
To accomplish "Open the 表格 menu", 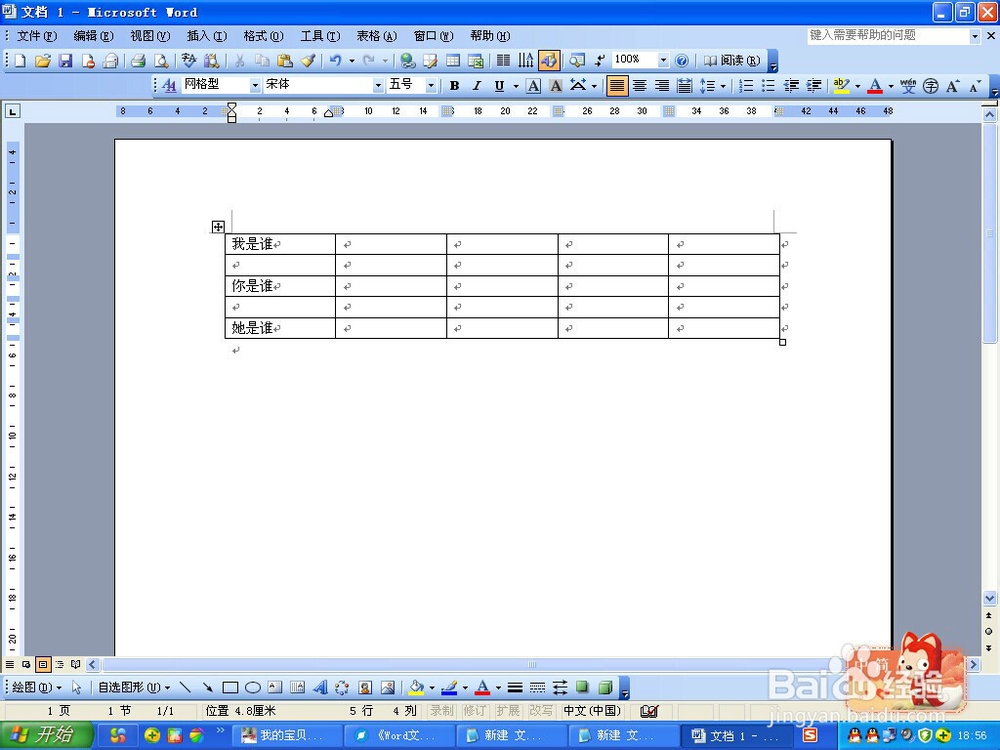I will click(x=376, y=36).
